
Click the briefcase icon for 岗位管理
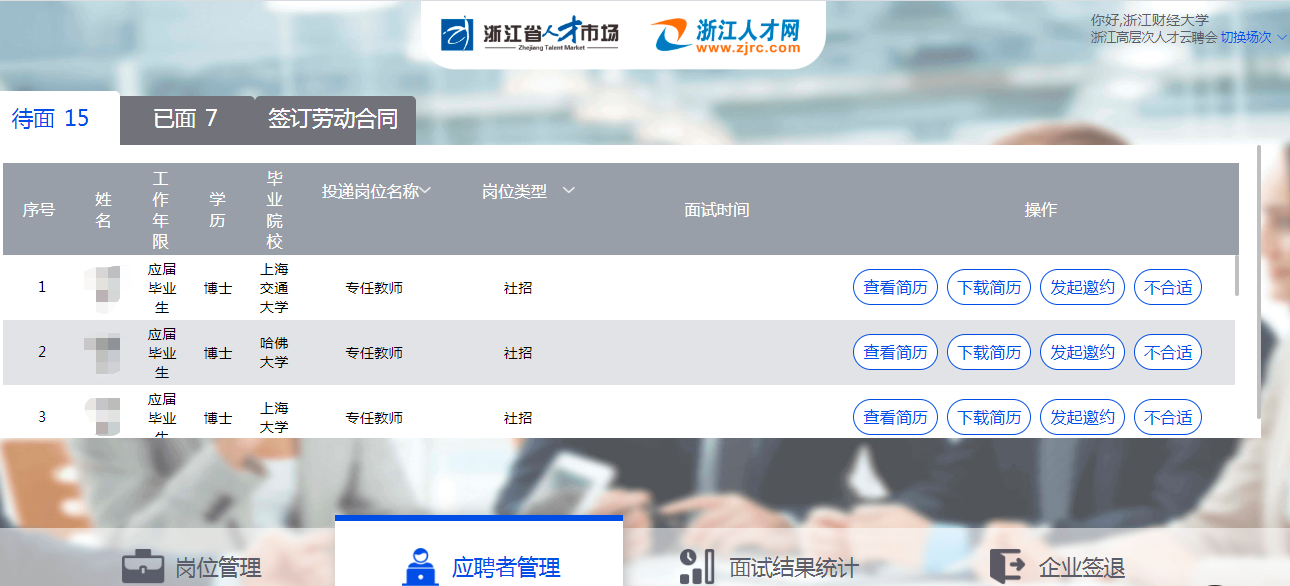click(143, 567)
